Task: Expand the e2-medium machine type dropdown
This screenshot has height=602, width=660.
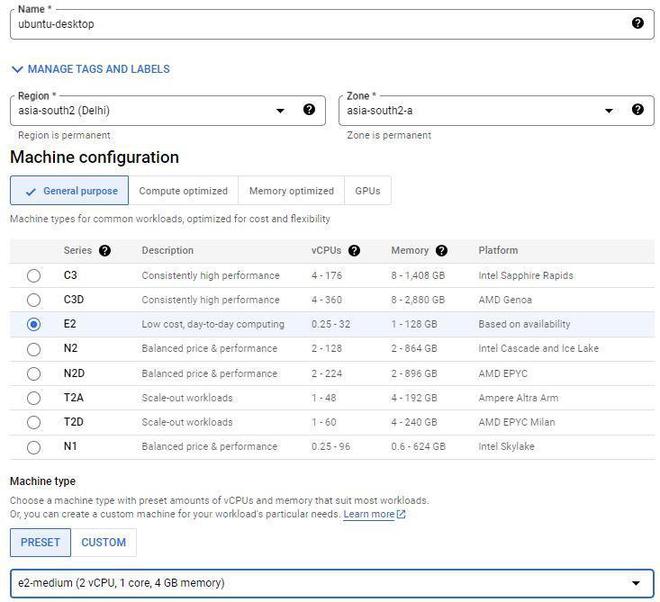Action: [635, 583]
